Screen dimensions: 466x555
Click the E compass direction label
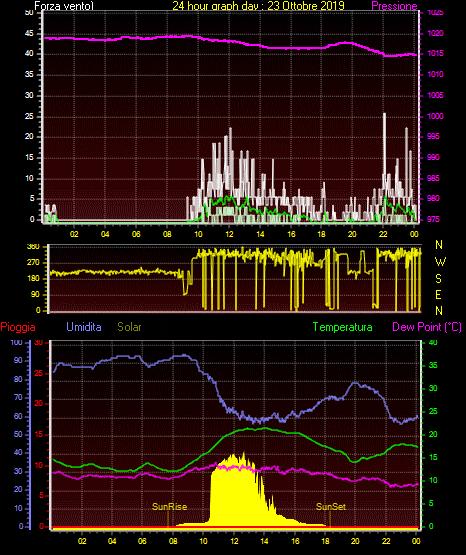(438, 294)
